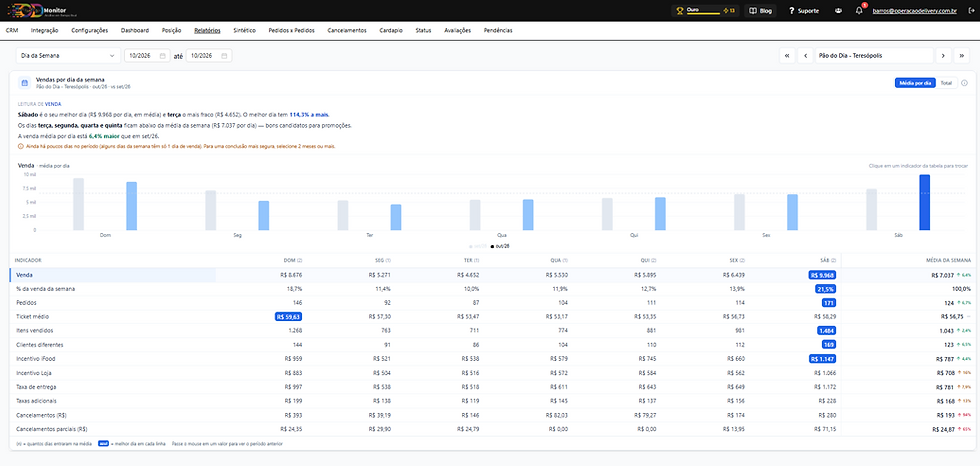Image resolution: width=980 pixels, height=466 pixels.
Task: Open the Posição menu item
Action: pyautogui.click(x=171, y=30)
